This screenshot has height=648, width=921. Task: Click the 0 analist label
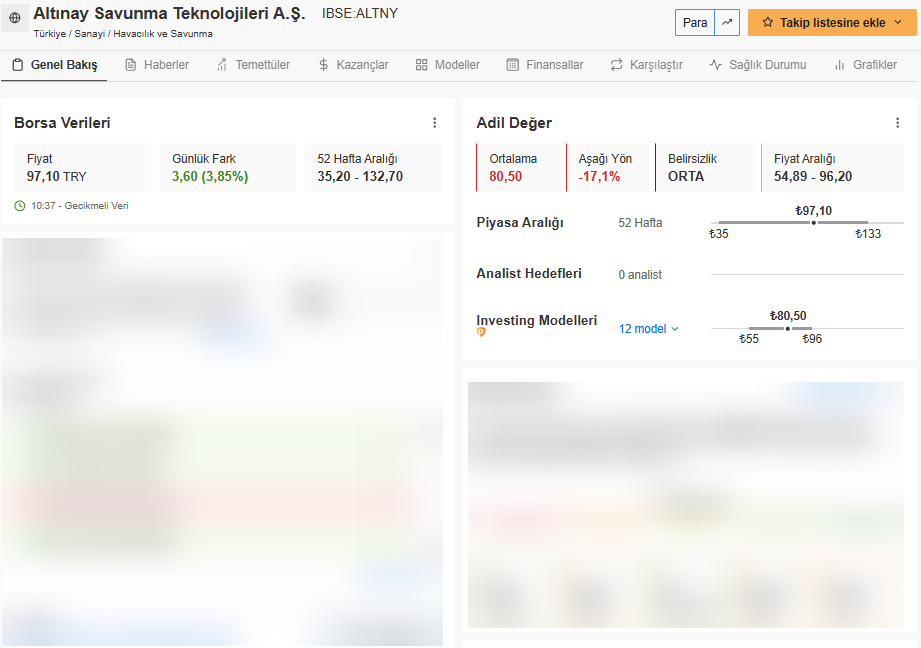(x=640, y=274)
